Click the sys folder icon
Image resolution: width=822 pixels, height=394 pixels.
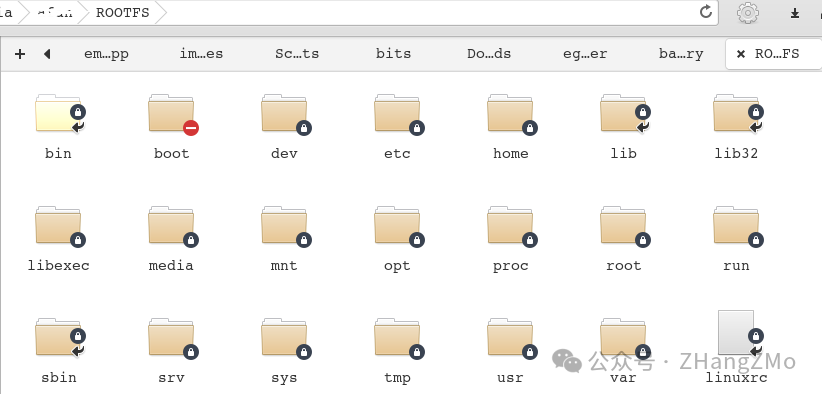coord(285,337)
